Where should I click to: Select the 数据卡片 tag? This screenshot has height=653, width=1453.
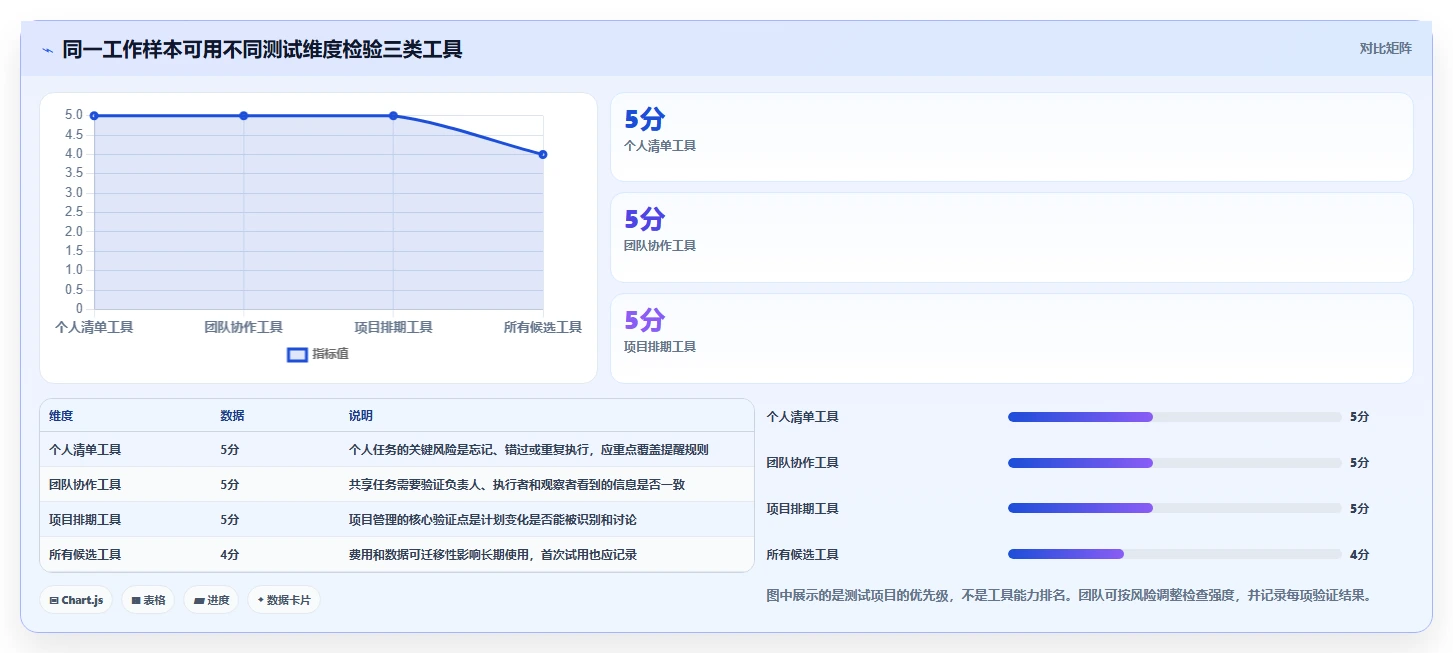pos(284,600)
